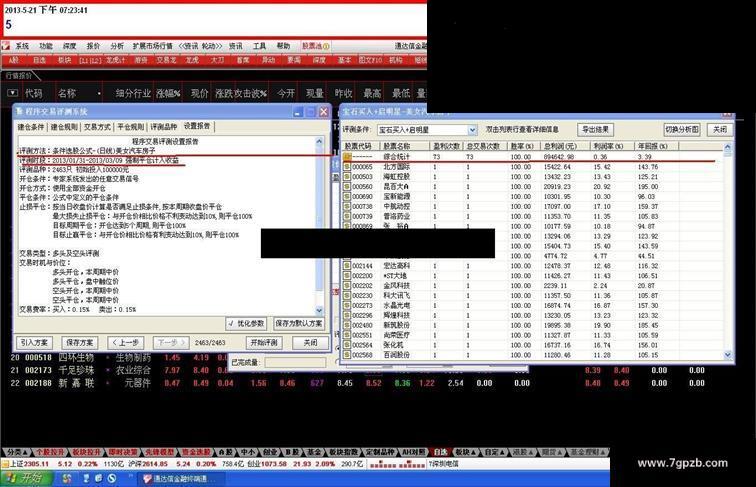Sort by the 细分行业 column header
756x487 pixels.
pos(133,94)
